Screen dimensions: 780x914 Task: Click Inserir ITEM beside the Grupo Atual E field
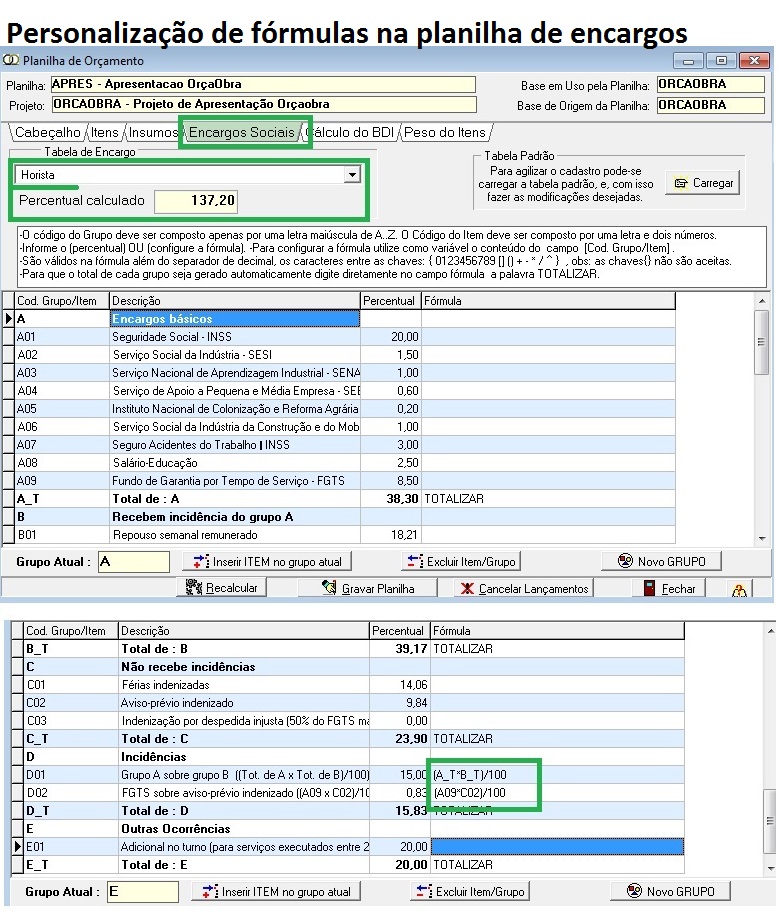(276, 891)
